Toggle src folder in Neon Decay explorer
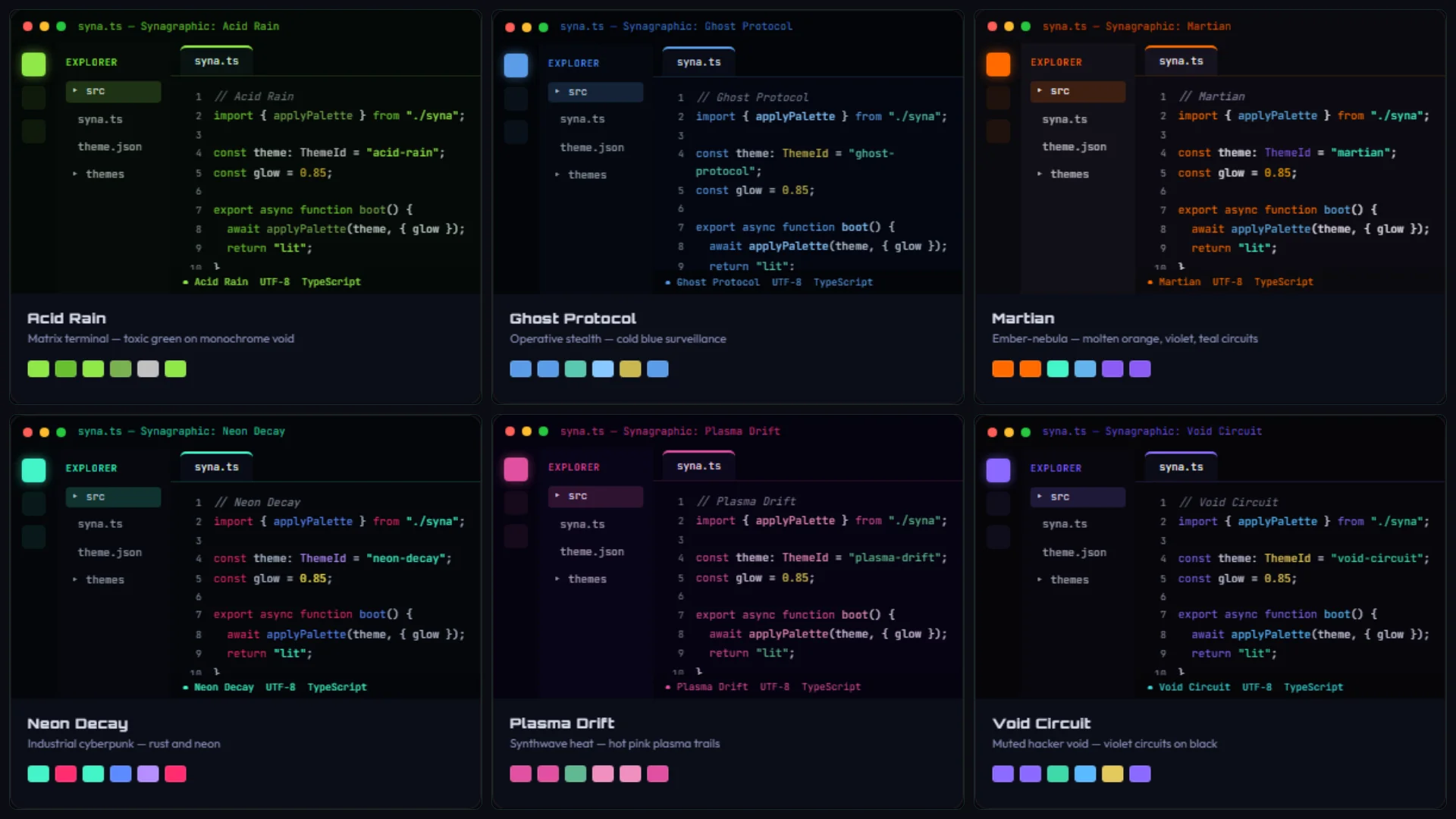Image resolution: width=1456 pixels, height=819 pixels. point(113,497)
